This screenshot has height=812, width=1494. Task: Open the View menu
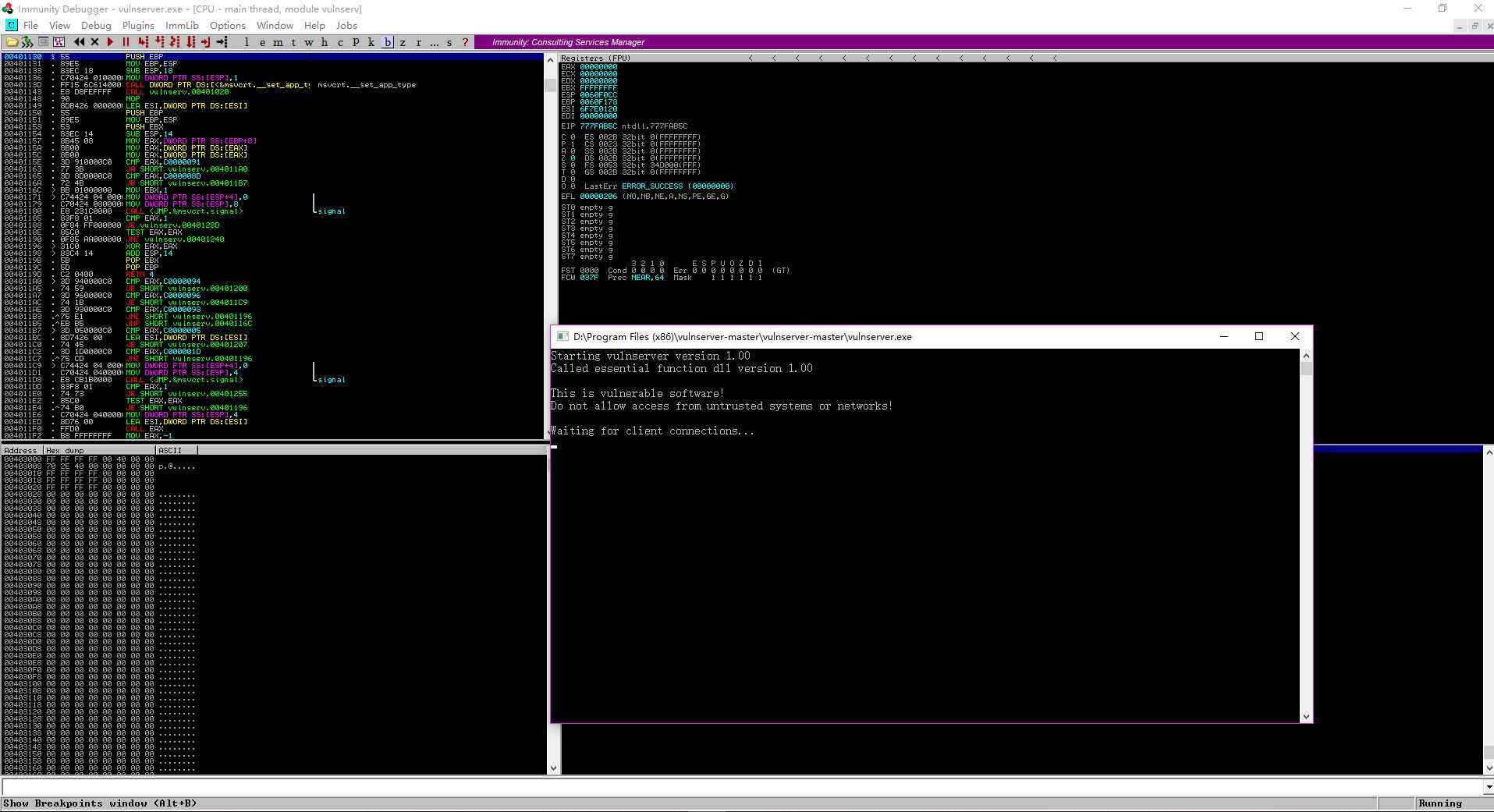coord(59,26)
